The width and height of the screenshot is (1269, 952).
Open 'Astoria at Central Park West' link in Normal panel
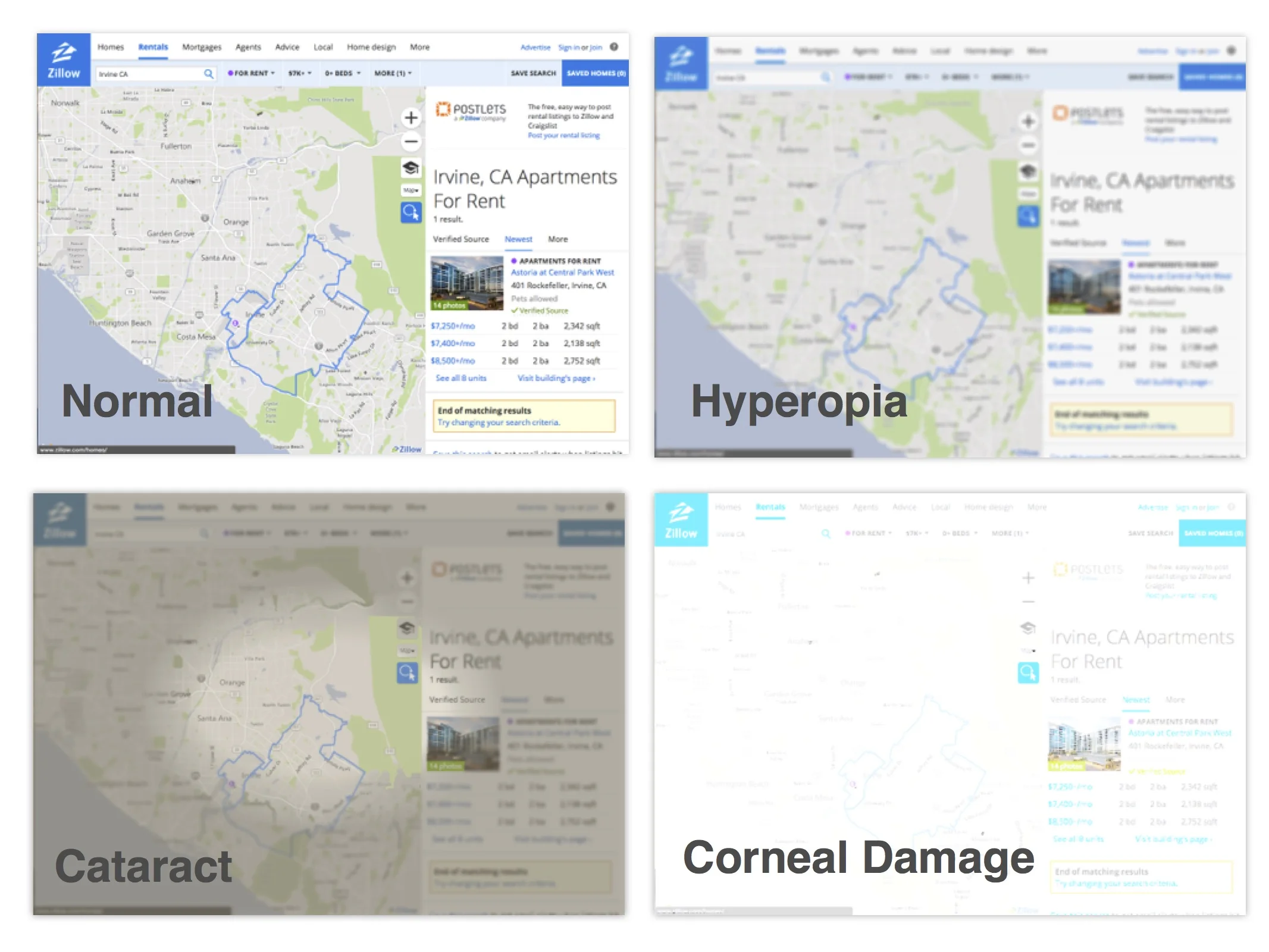[x=562, y=273]
